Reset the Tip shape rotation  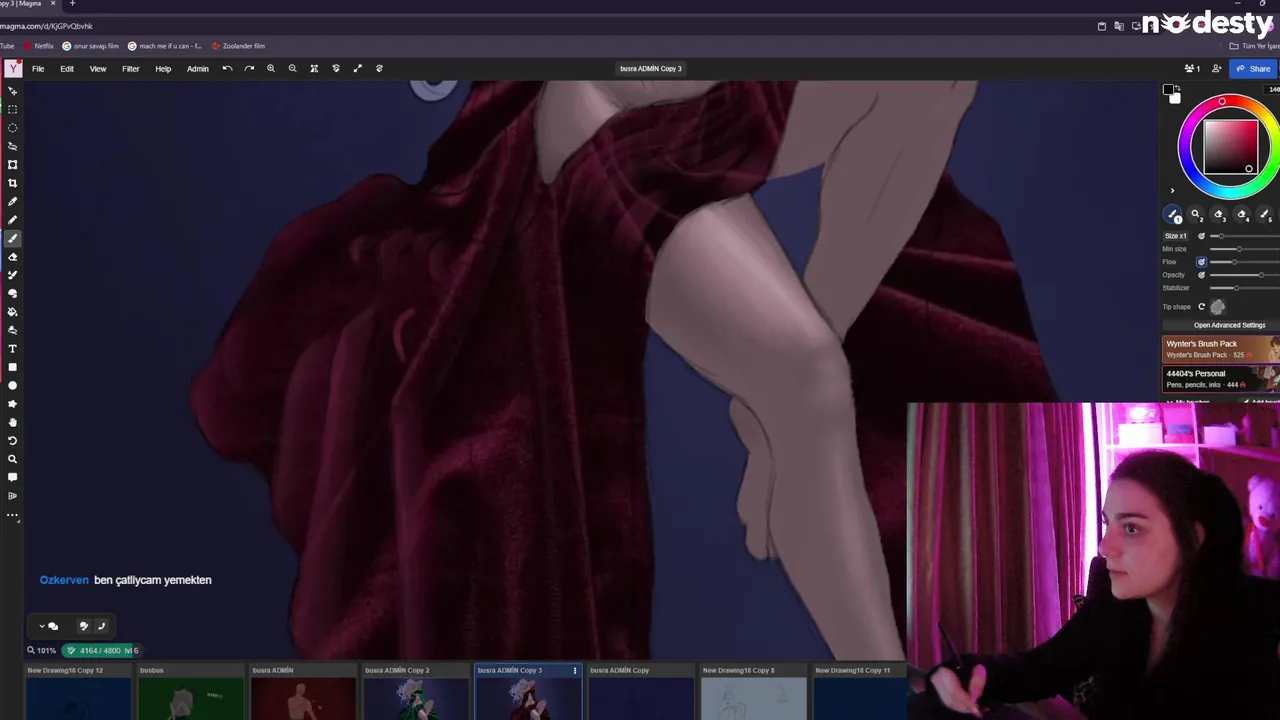[x=1202, y=307]
